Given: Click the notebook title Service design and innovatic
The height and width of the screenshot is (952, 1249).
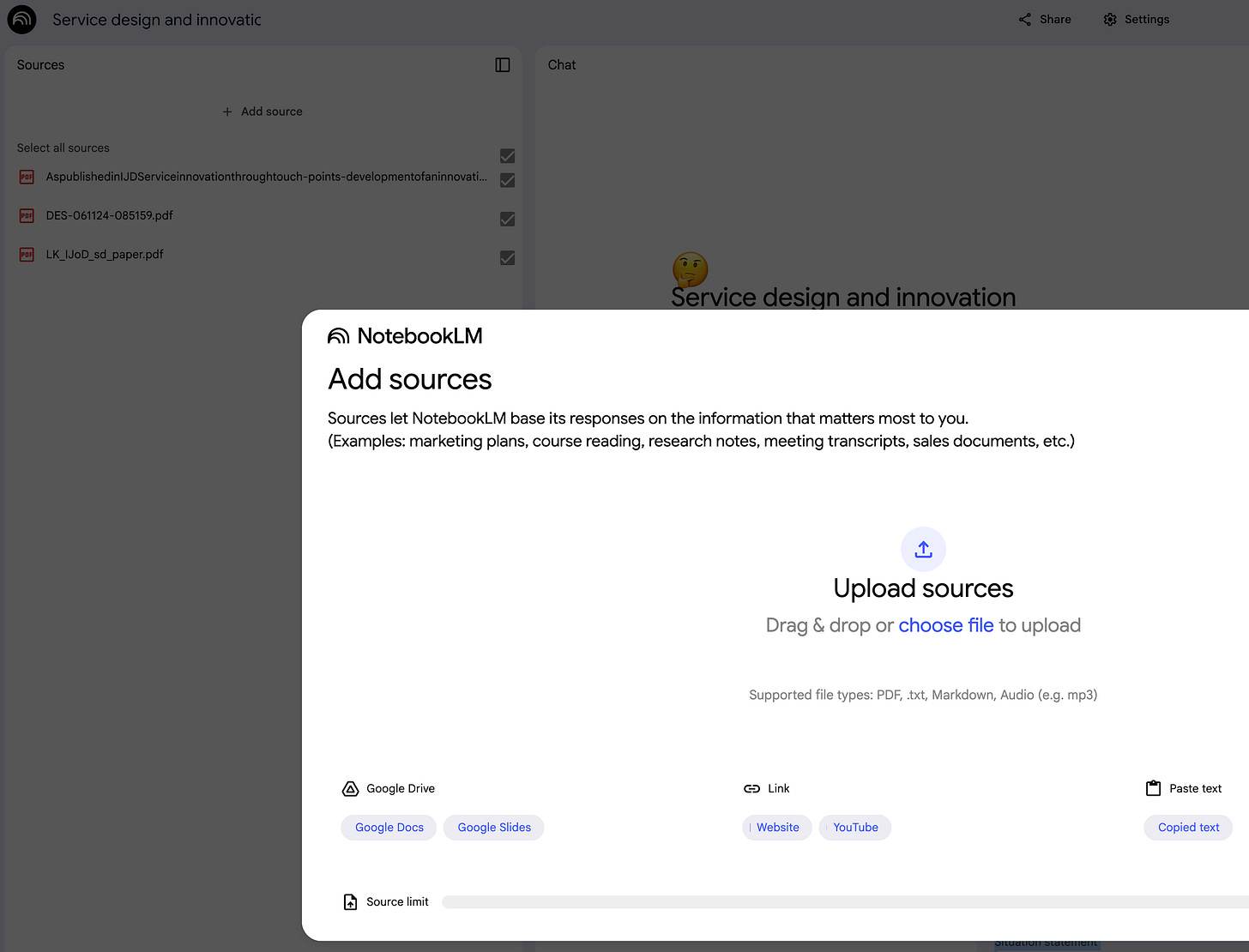Looking at the screenshot, I should (x=157, y=20).
